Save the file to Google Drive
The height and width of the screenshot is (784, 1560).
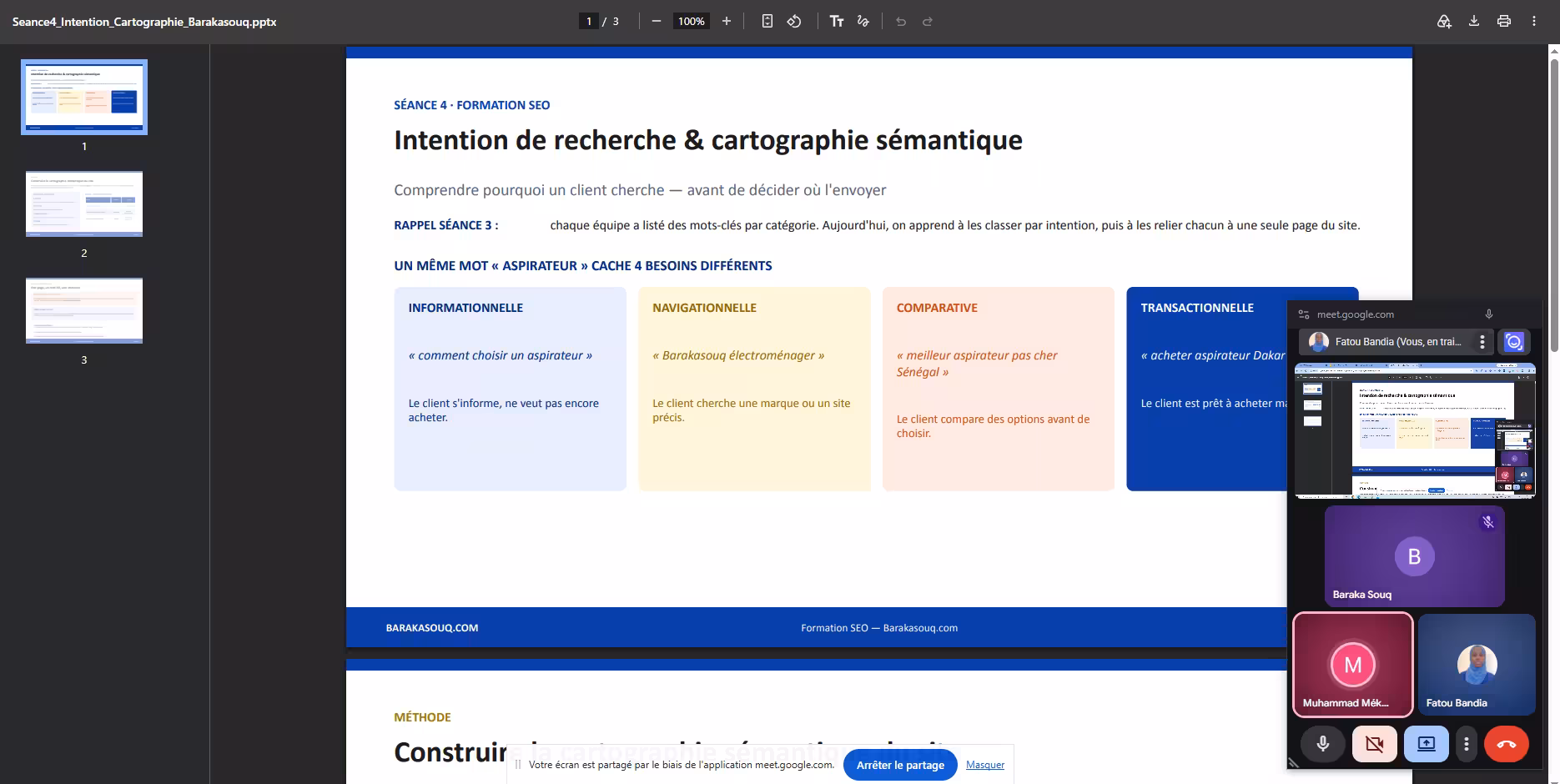(x=1444, y=22)
